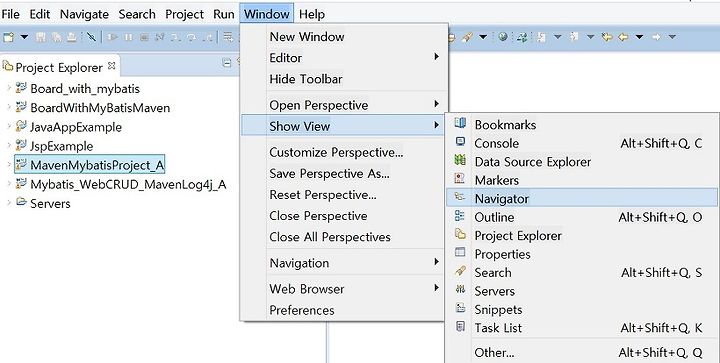
Task: Click the Outline view icon
Action: 460,216
